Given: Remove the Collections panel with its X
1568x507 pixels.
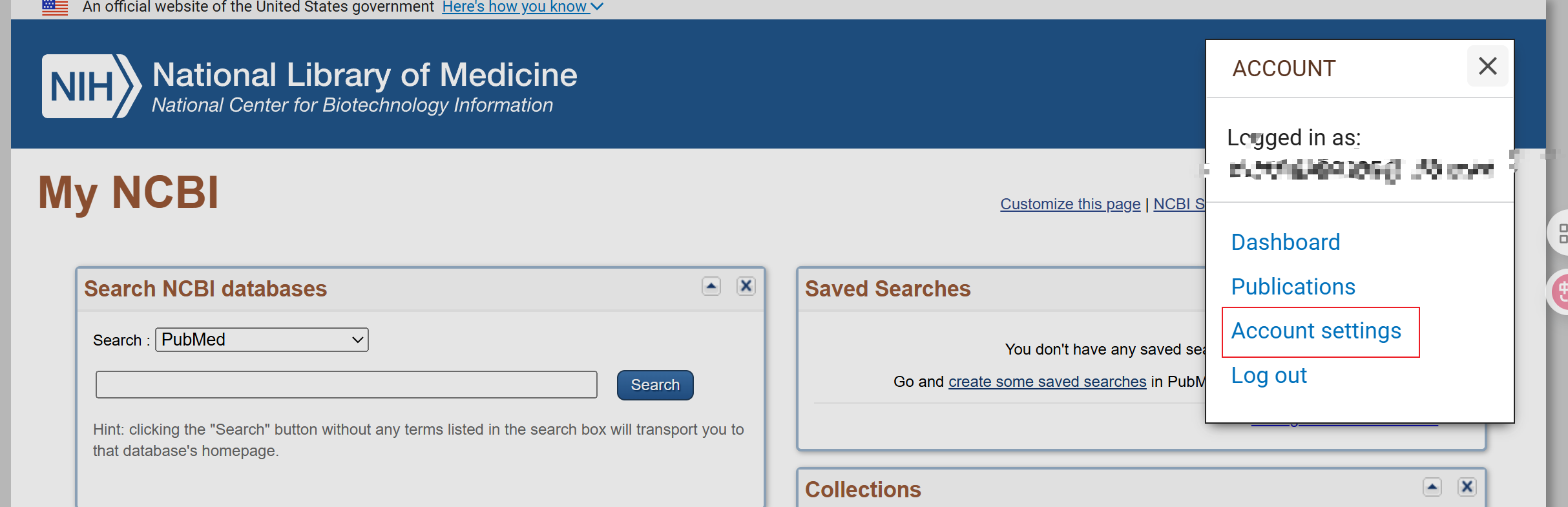Looking at the screenshot, I should click(x=1467, y=487).
